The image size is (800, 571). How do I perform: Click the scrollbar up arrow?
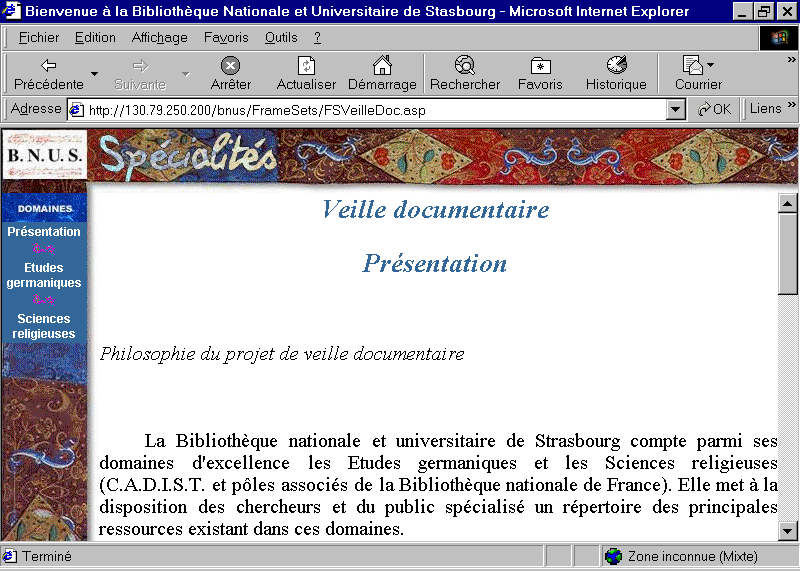pyautogui.click(x=787, y=203)
